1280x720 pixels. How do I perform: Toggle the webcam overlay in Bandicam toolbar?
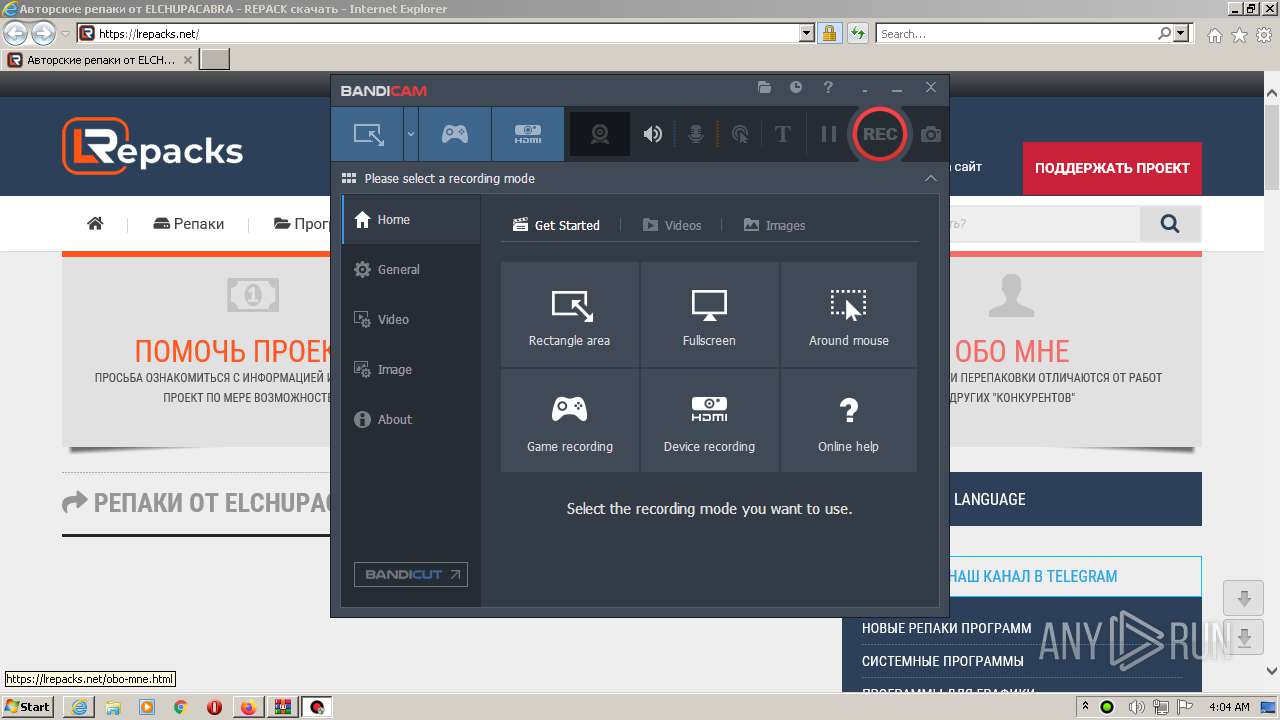[x=600, y=134]
